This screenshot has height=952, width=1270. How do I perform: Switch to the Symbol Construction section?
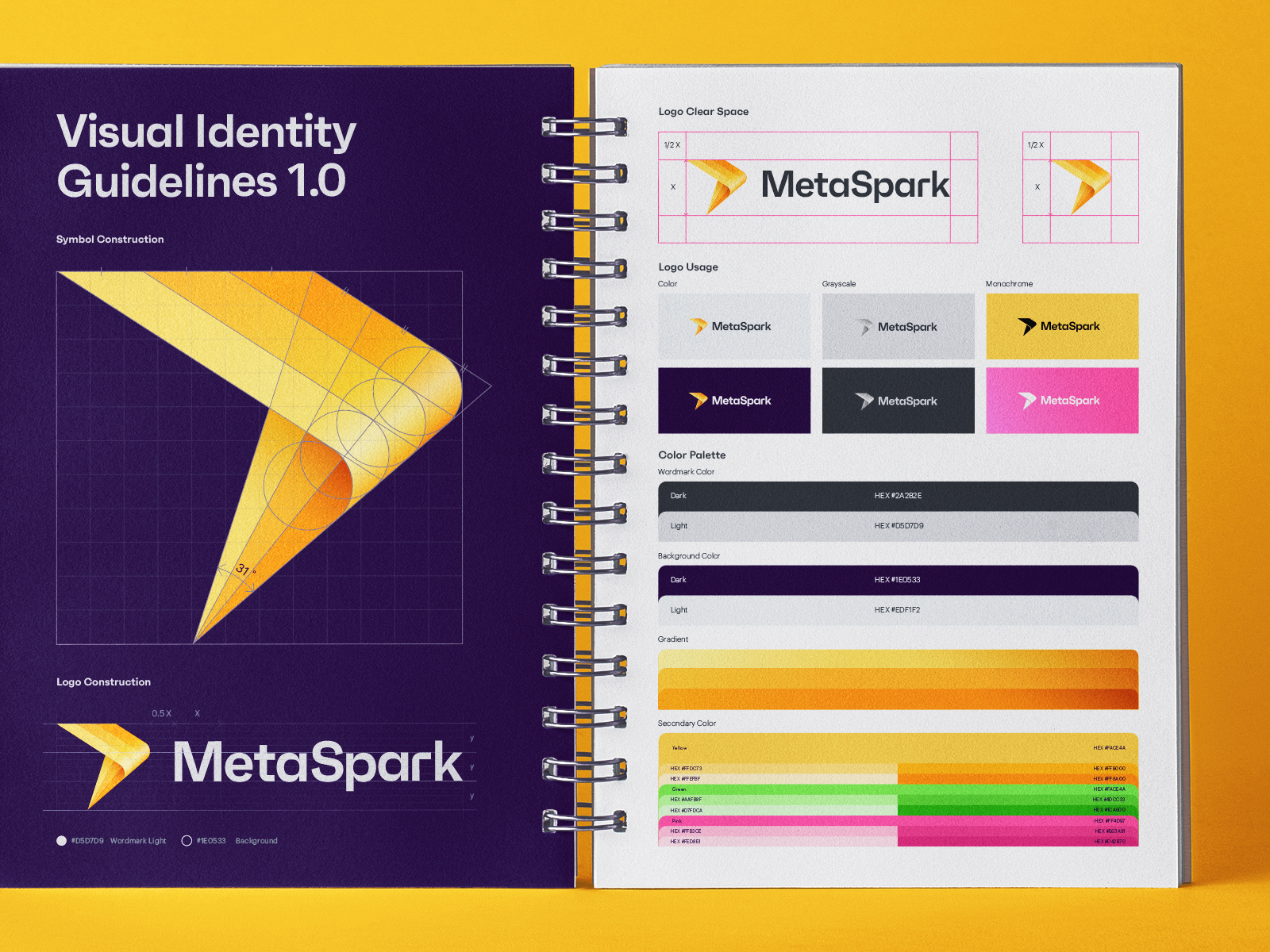pos(109,239)
